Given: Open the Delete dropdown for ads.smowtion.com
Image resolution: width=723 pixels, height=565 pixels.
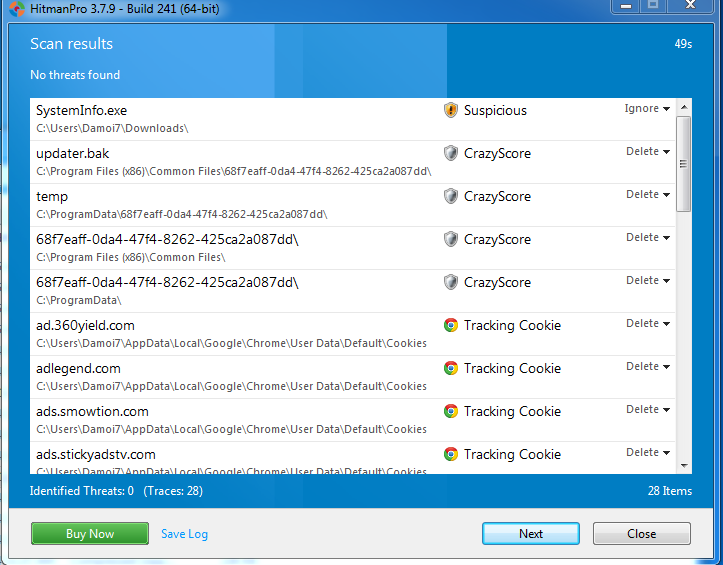Looking at the screenshot, I should (647, 409).
